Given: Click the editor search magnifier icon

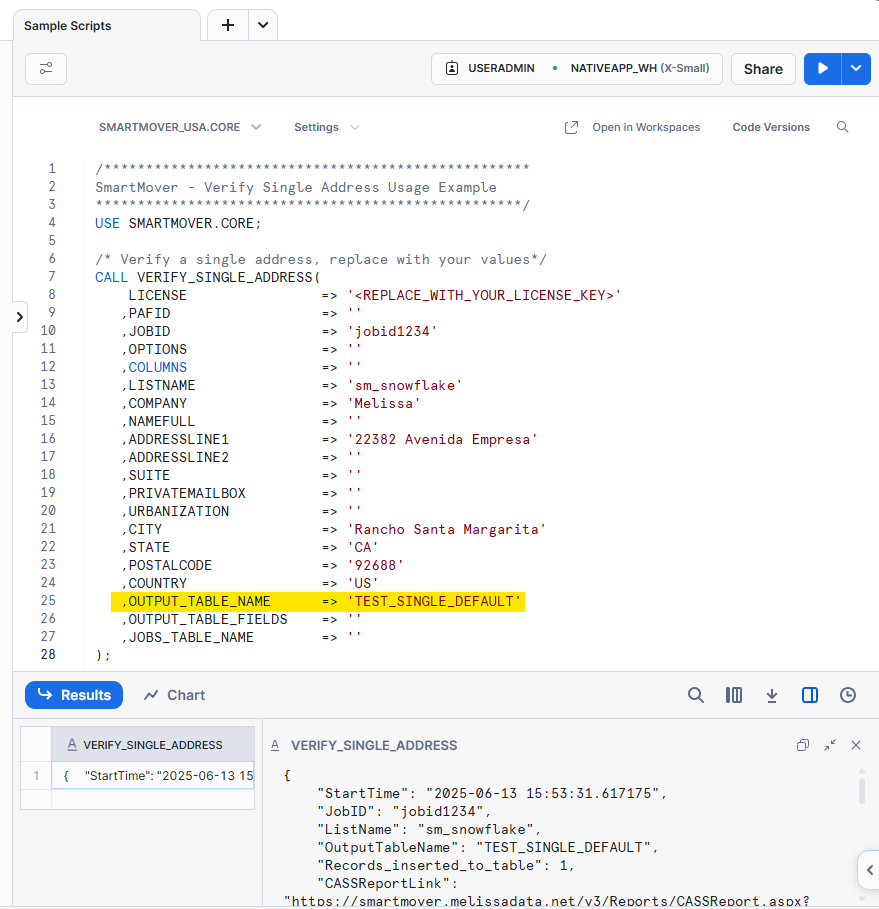Looking at the screenshot, I should pyautogui.click(x=842, y=127).
